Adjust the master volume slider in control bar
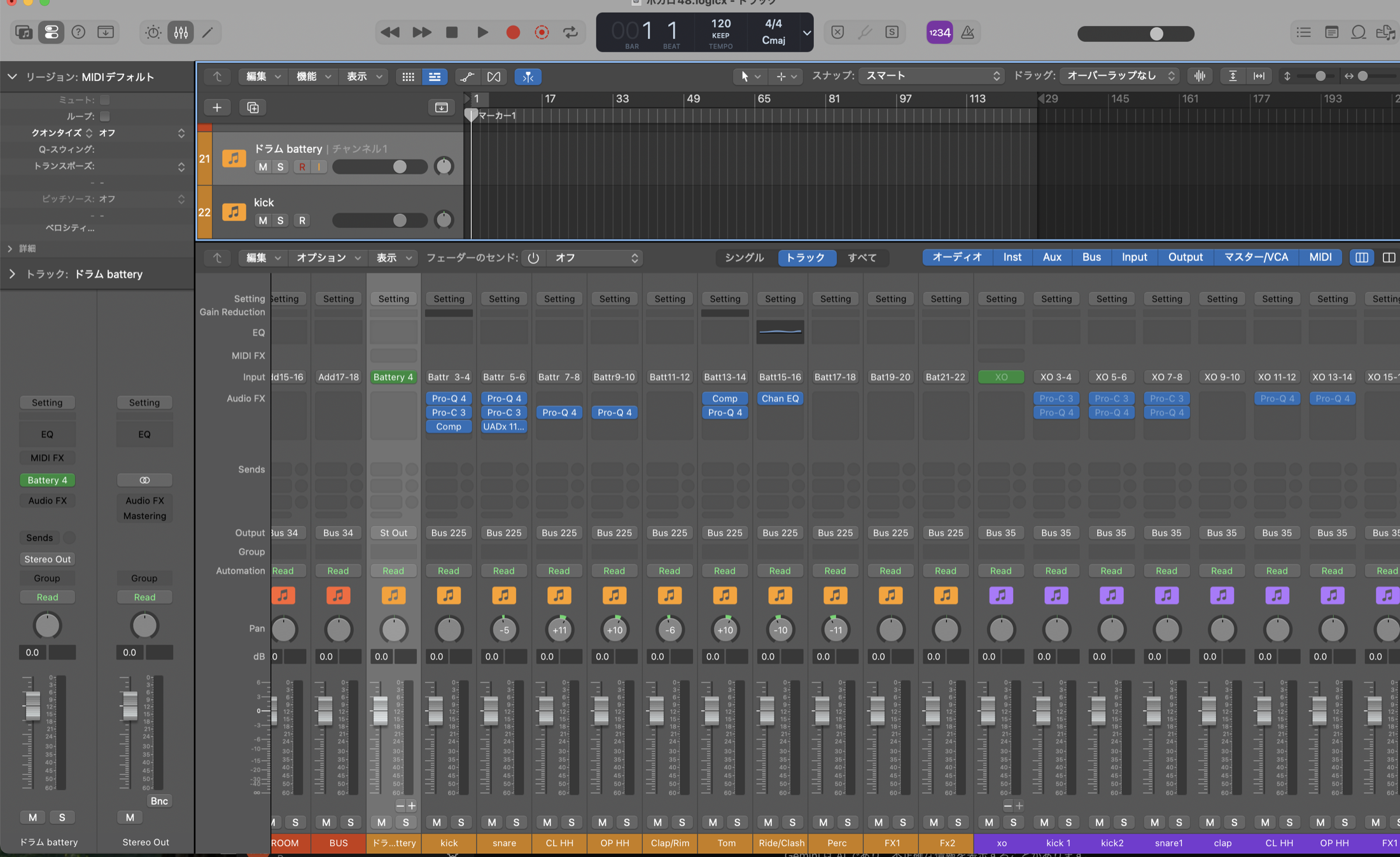The height and width of the screenshot is (857, 1400). (1135, 34)
